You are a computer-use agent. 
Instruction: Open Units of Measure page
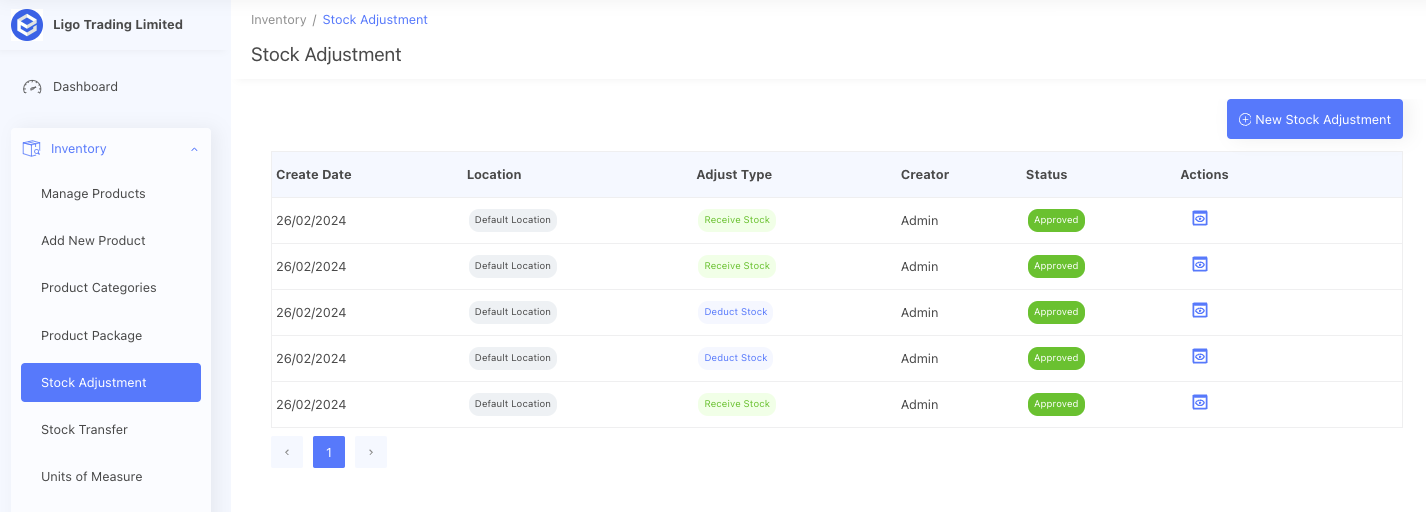tap(91, 477)
